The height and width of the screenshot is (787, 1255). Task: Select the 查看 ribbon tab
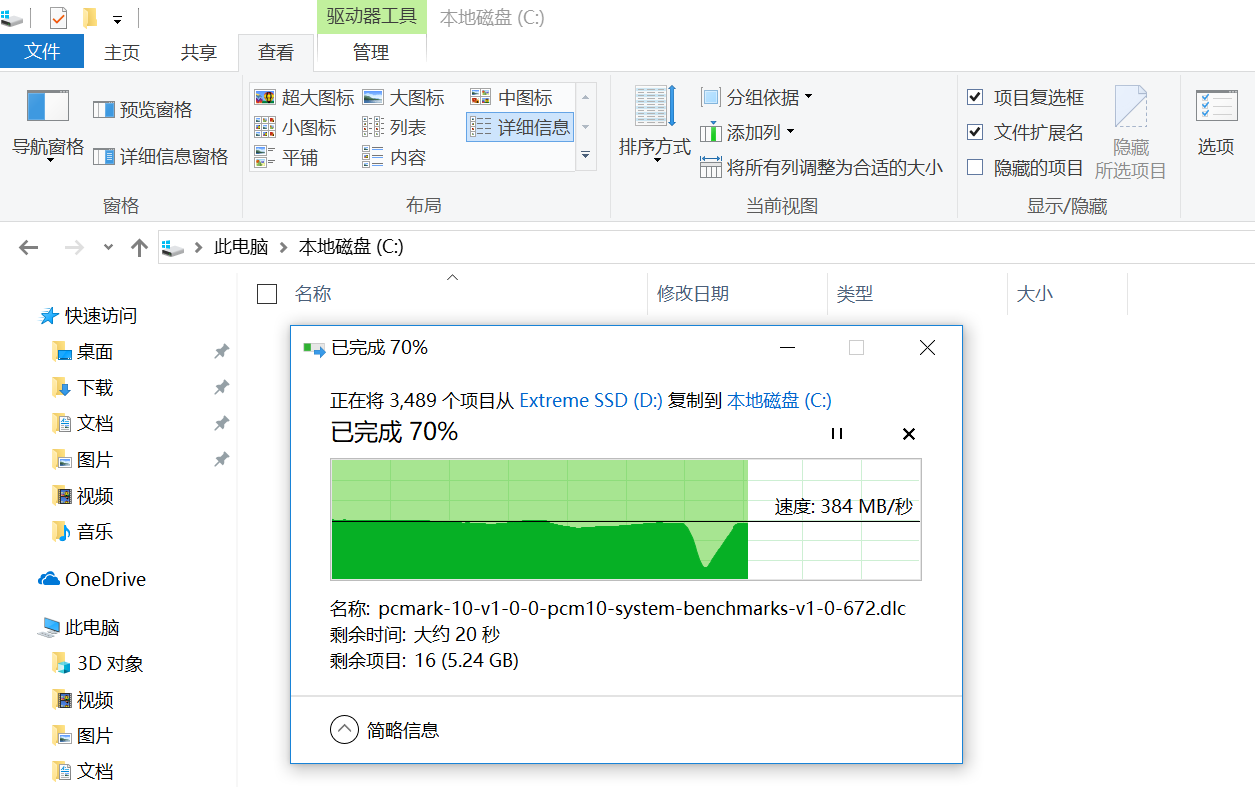(x=276, y=53)
